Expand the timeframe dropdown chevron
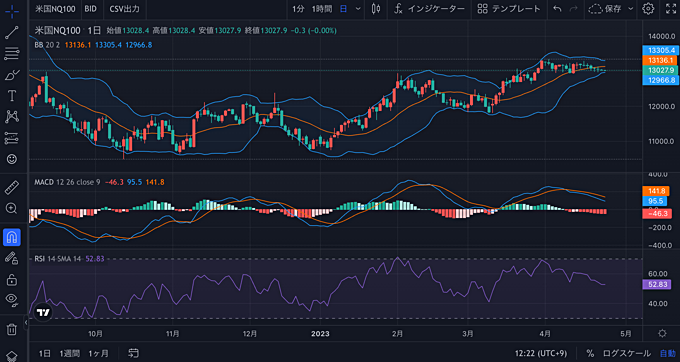This screenshot has height=362, width=680. (x=358, y=9)
